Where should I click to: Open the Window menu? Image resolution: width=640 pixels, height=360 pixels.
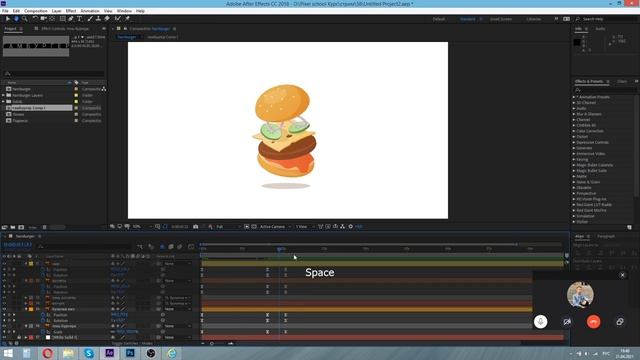point(124,11)
